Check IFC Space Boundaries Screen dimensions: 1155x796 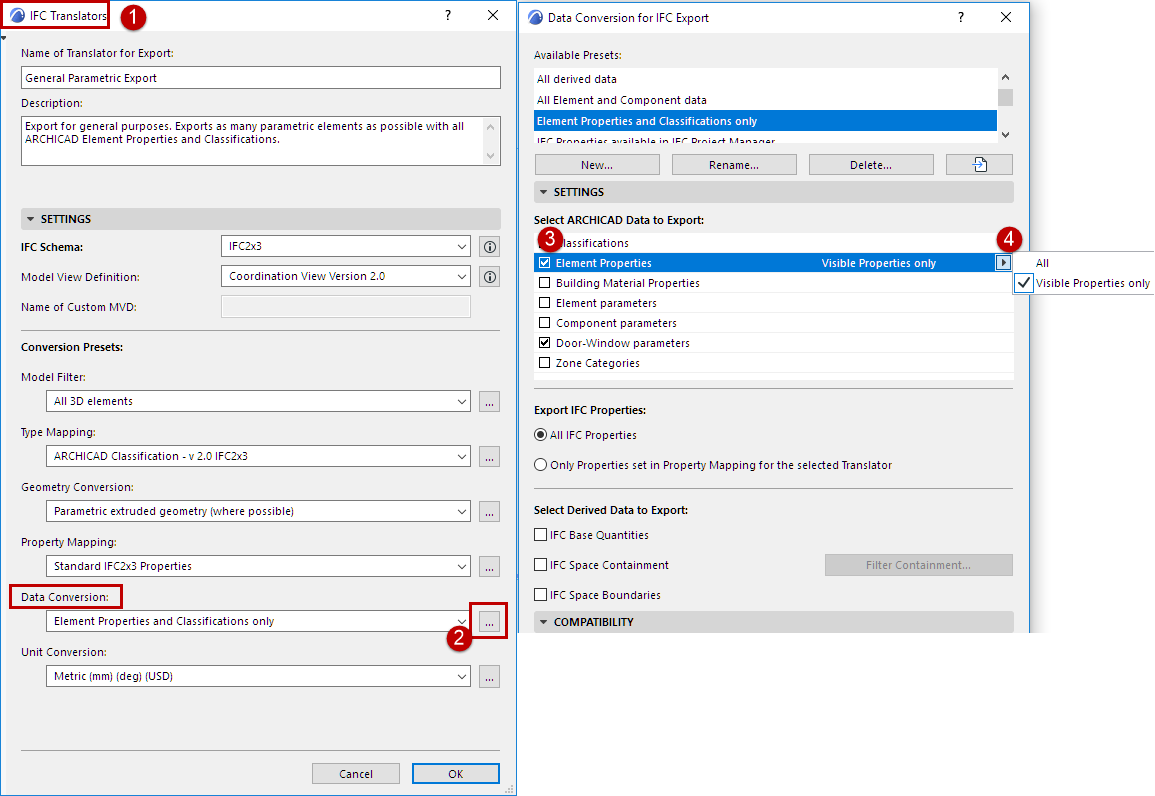pyautogui.click(x=541, y=594)
